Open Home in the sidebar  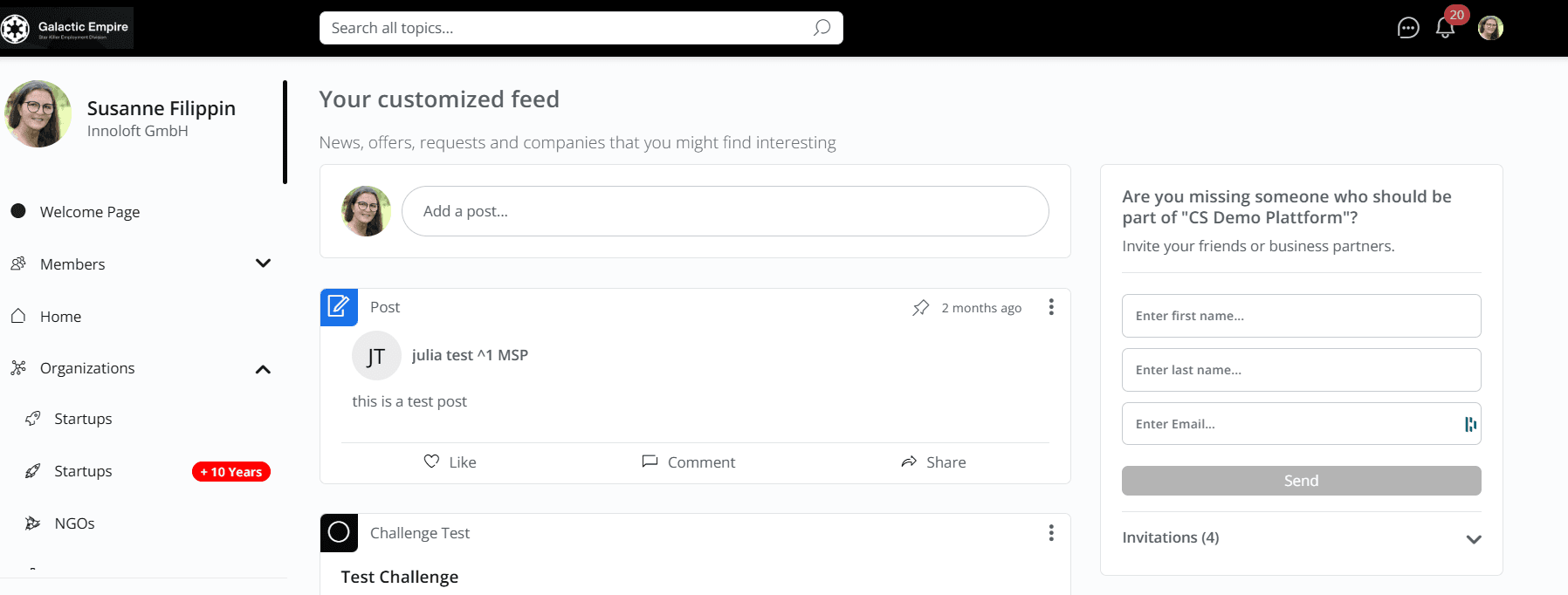(60, 317)
